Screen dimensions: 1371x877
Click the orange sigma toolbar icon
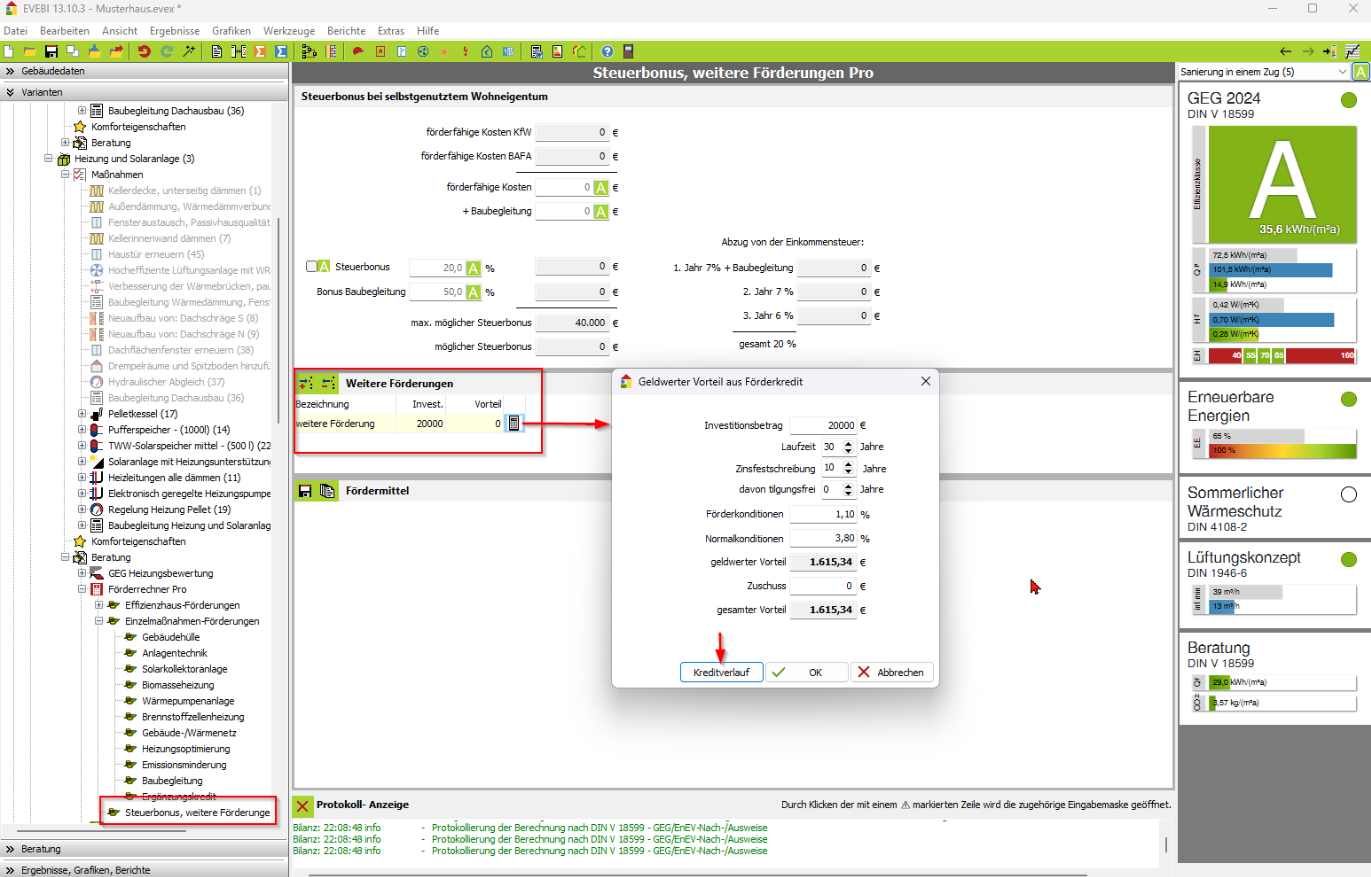(260, 51)
